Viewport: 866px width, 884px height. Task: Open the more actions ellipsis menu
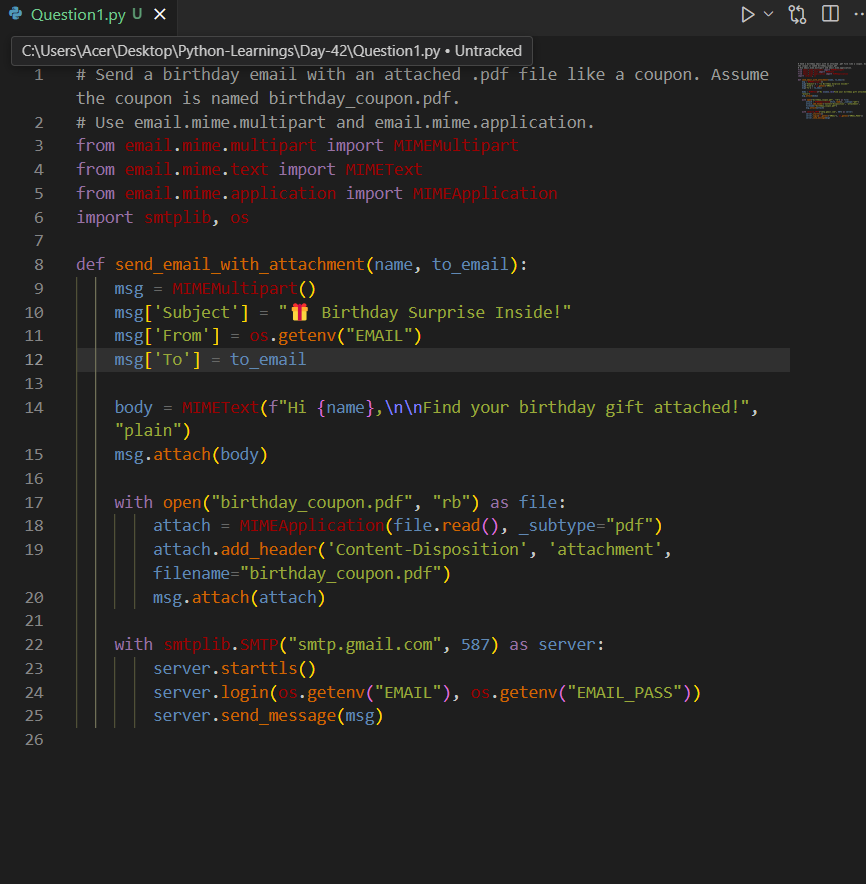859,14
